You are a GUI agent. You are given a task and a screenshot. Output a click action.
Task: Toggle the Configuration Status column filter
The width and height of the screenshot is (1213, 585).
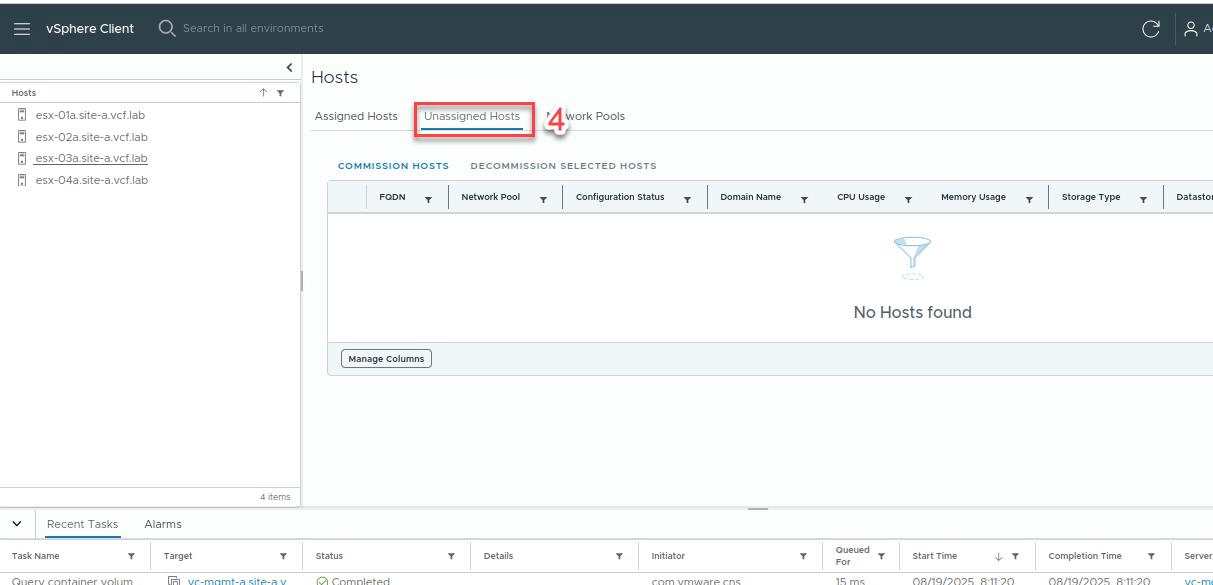688,197
